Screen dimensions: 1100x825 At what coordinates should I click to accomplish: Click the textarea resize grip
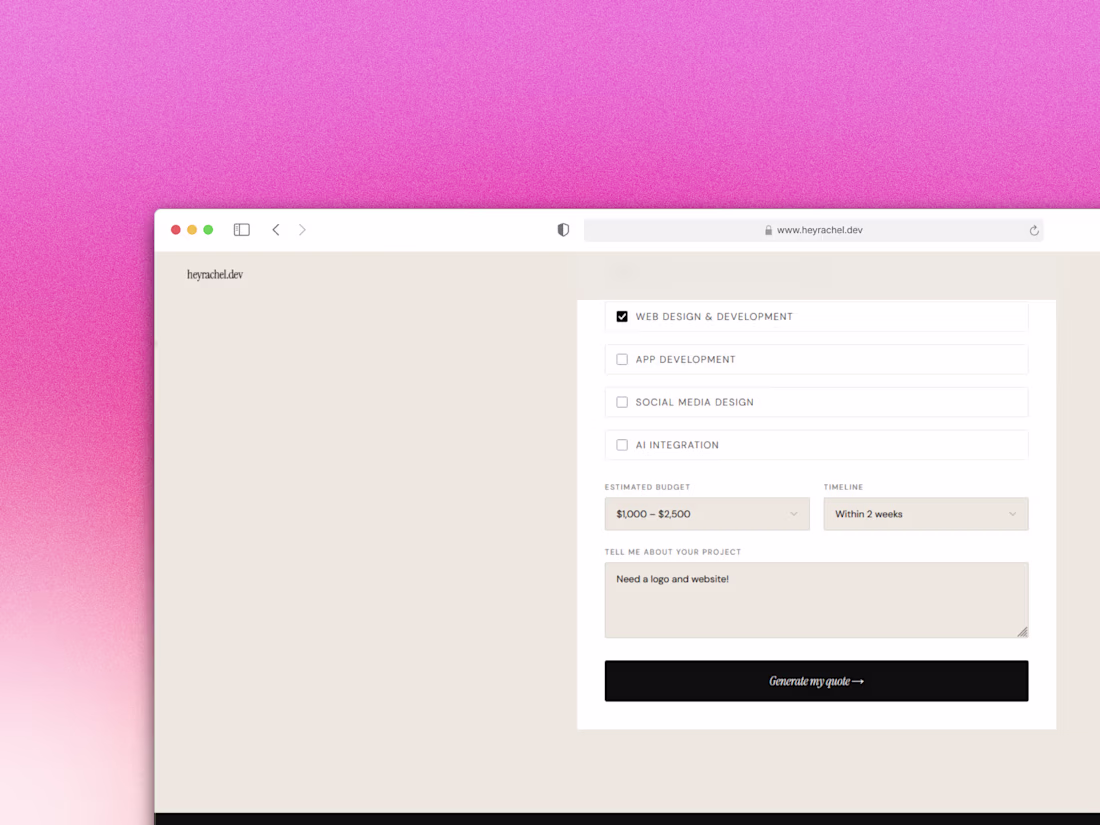point(1023,630)
